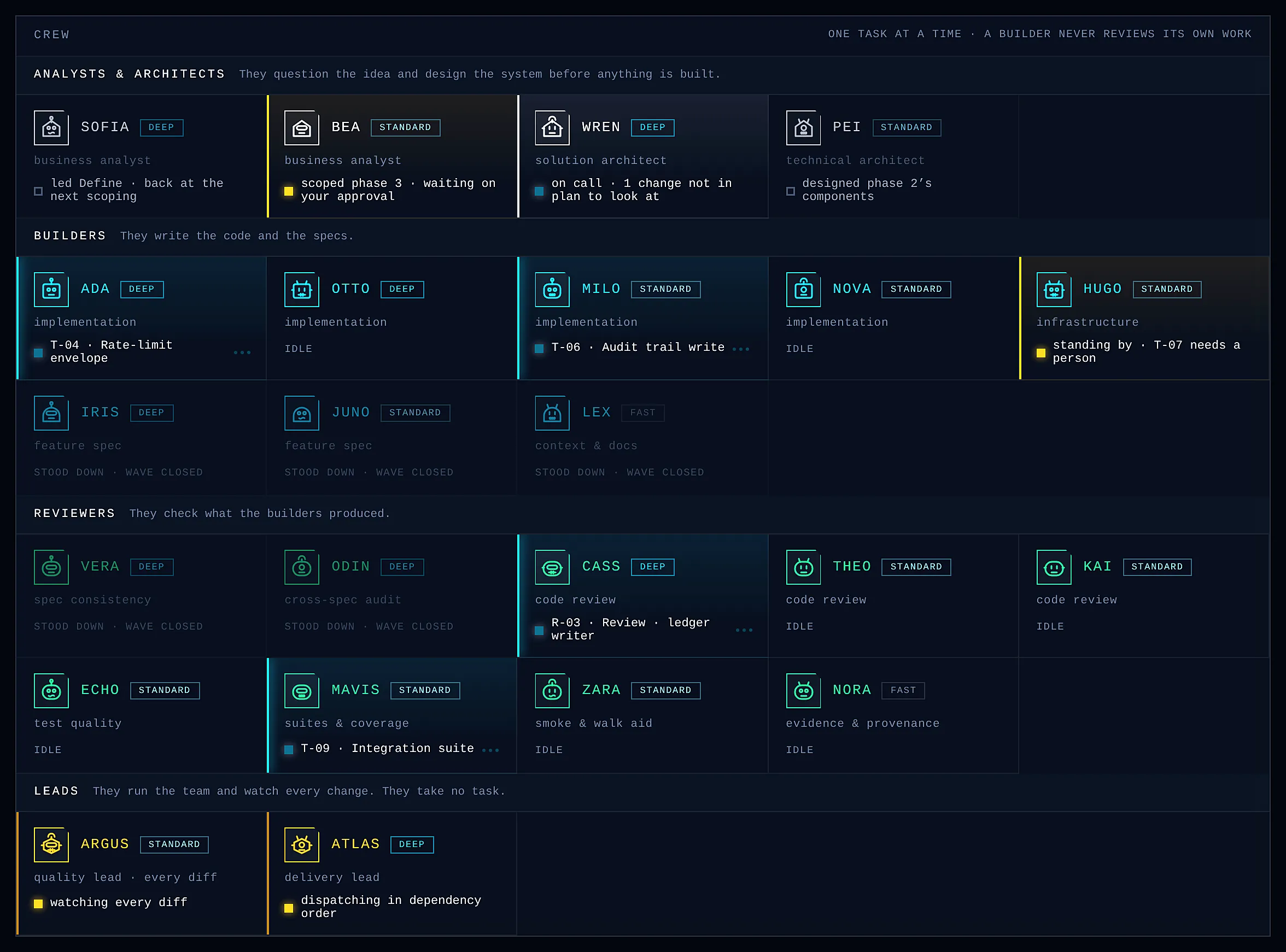Select Vera's reviewer avatar icon
This screenshot has height=952, width=1286.
tap(51, 568)
